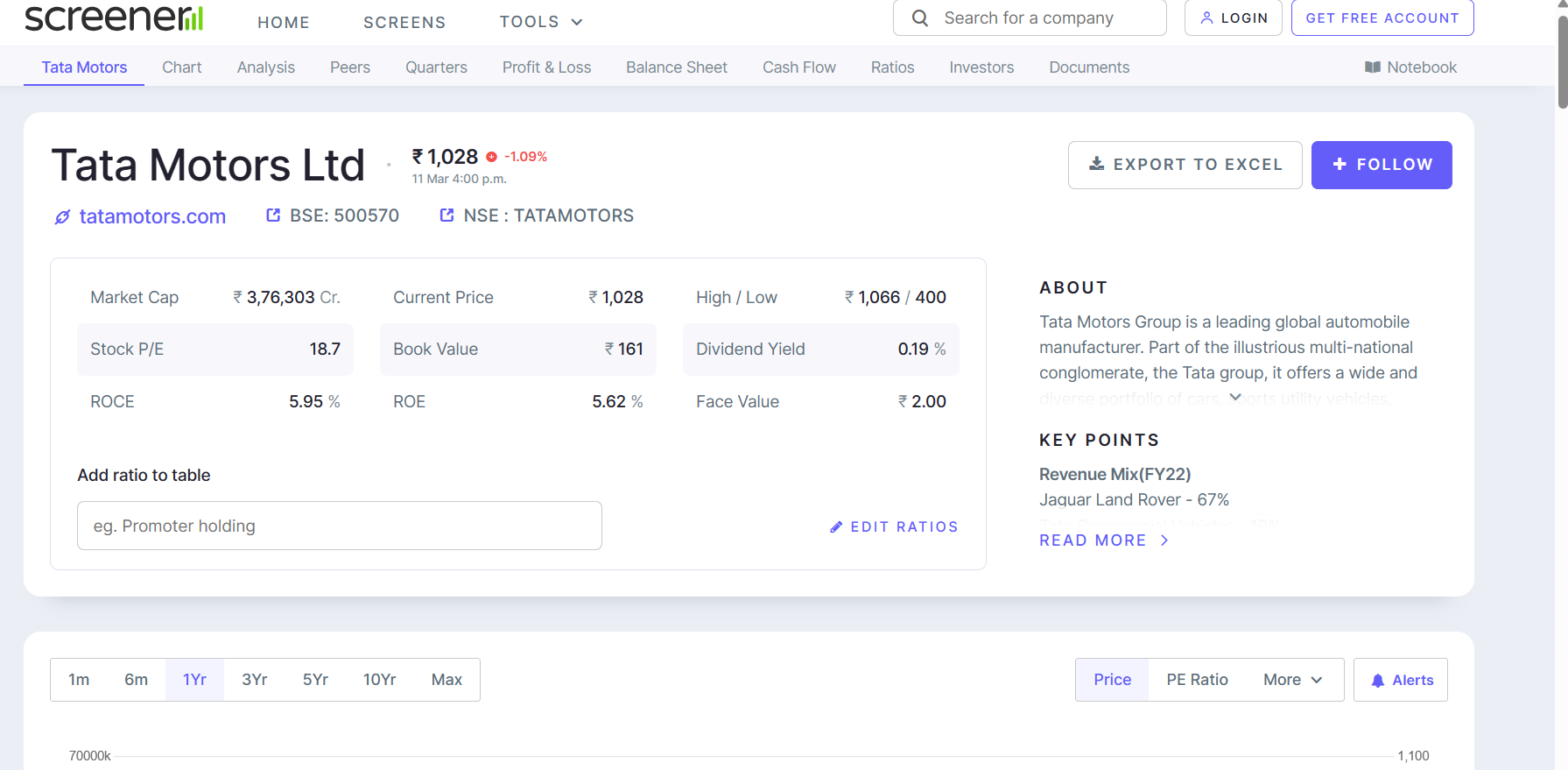Screen dimensions: 1568x770
Task: Open the Ratios tab
Action: pos(892,67)
